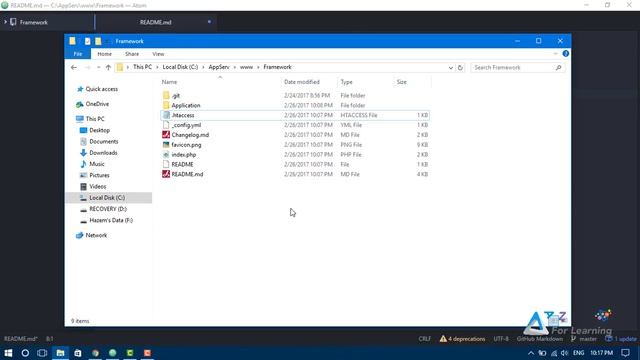Image resolution: width=640 pixels, height=360 pixels.
Task: Show hidden system tray icons
Action: tap(531, 353)
